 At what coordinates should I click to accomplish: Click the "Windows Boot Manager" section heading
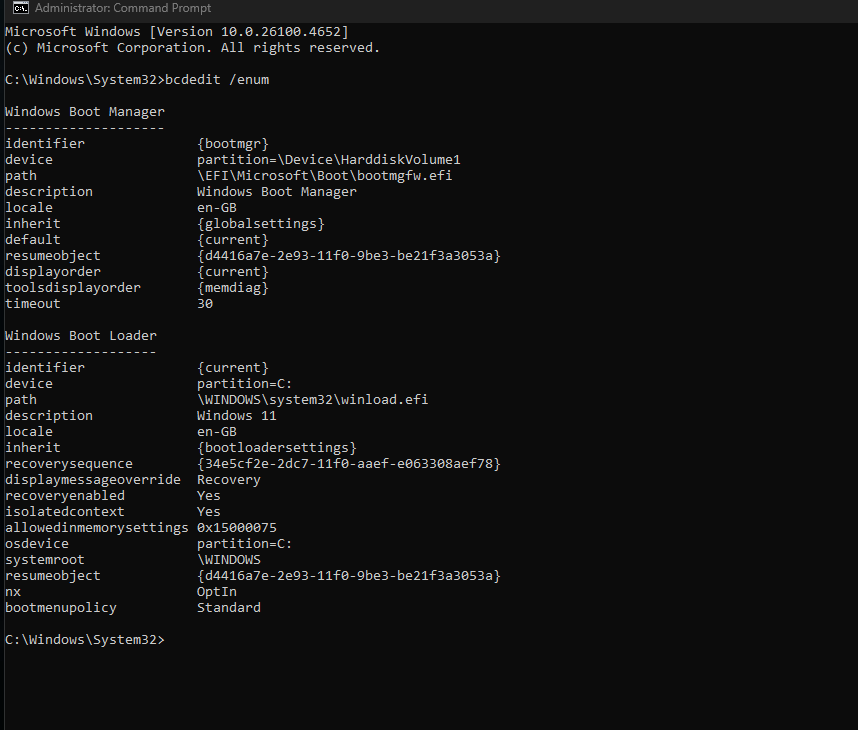pyautogui.click(x=84, y=112)
